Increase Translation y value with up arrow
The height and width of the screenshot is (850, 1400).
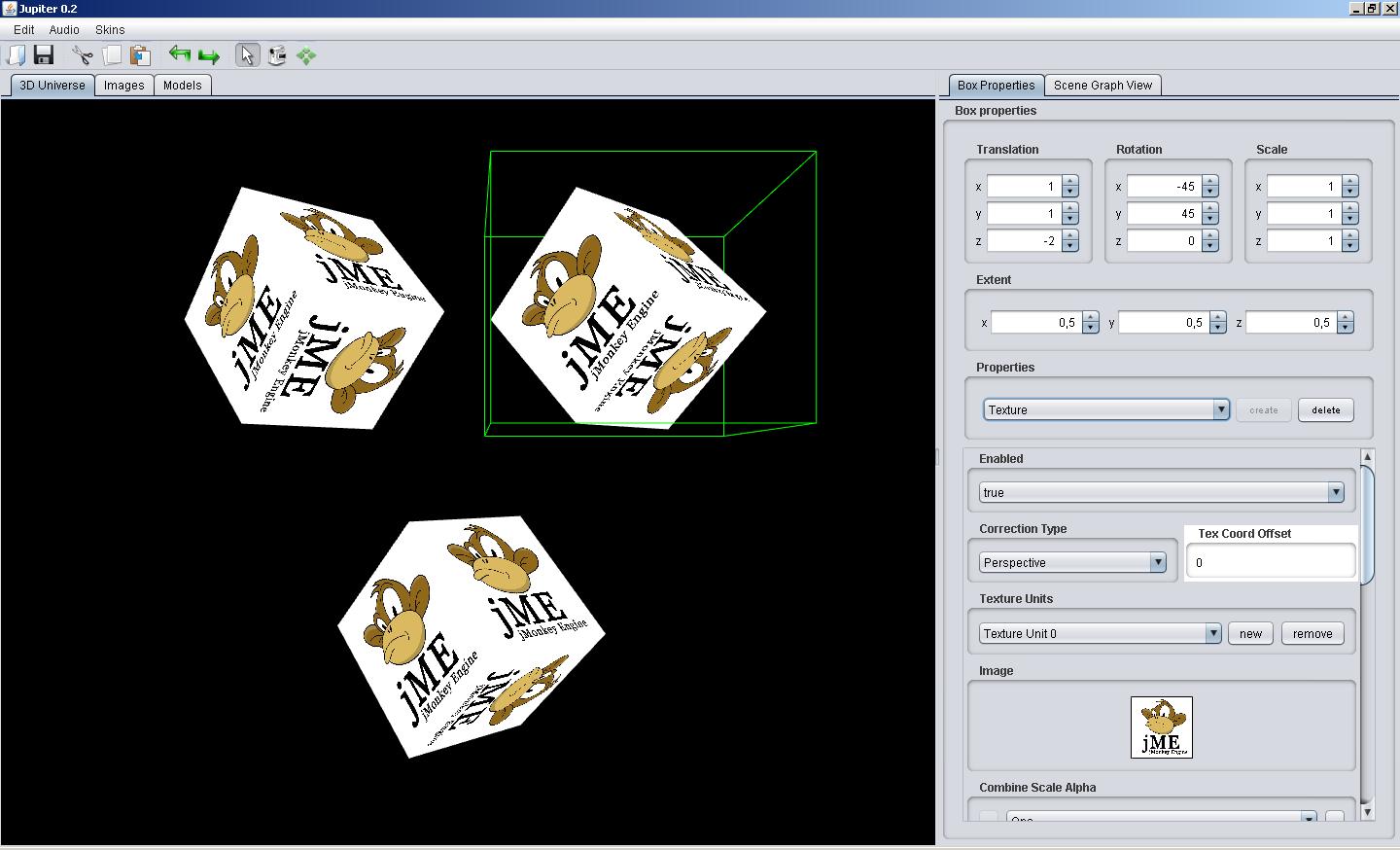(1070, 208)
